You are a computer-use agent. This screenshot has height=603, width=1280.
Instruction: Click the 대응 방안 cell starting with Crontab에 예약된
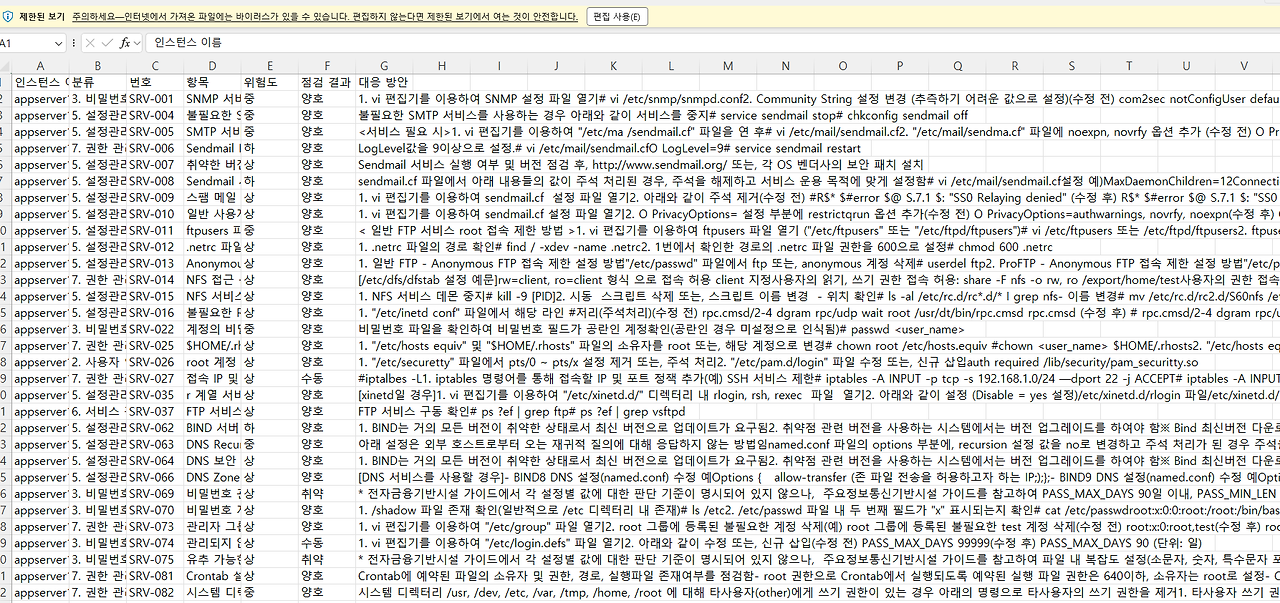click(x=384, y=576)
